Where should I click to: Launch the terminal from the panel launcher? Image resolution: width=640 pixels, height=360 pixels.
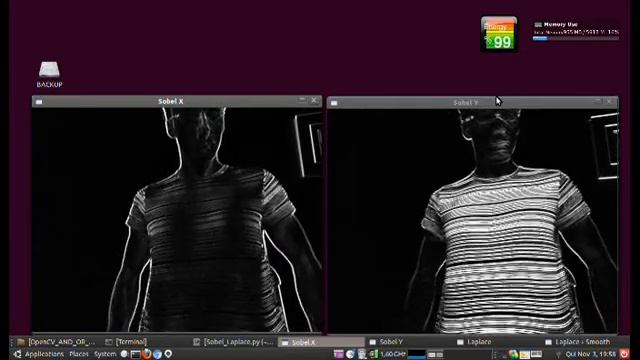point(136,354)
